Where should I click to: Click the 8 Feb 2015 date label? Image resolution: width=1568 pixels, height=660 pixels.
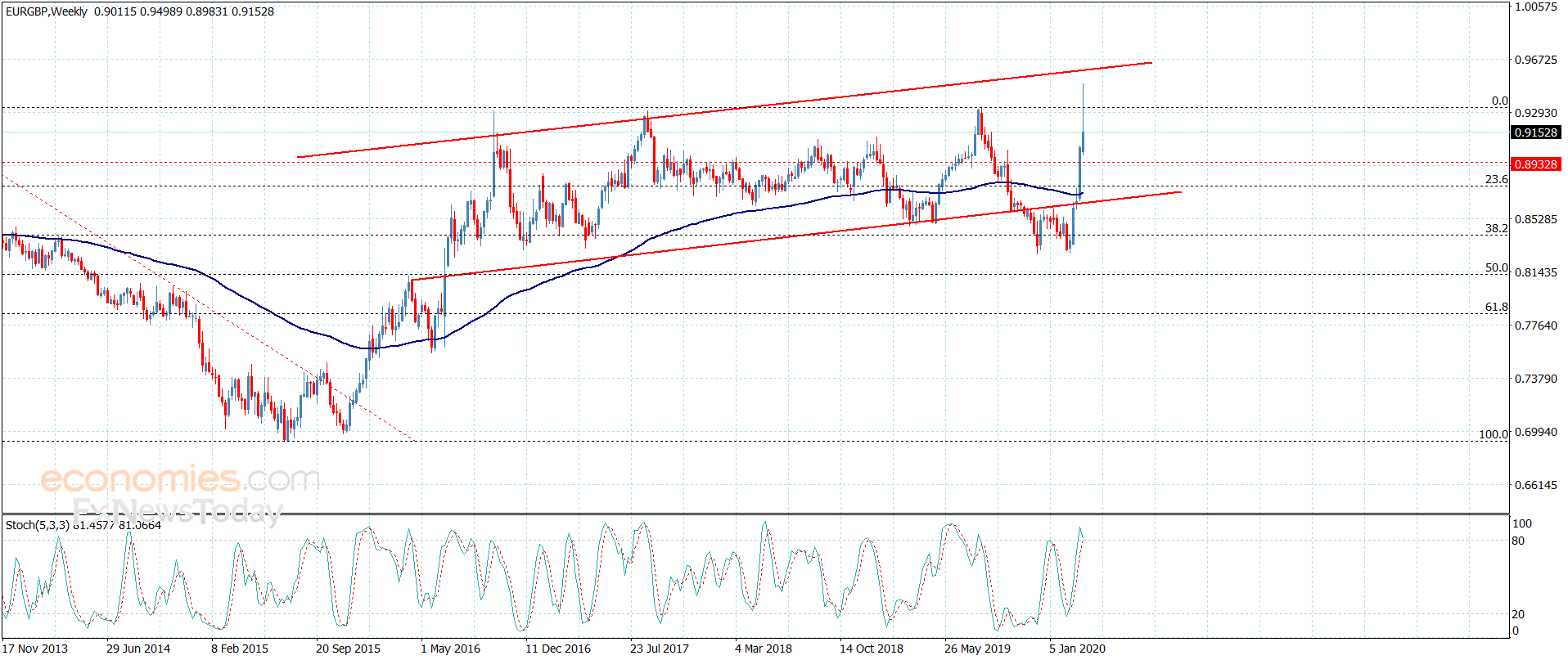pyautogui.click(x=240, y=649)
